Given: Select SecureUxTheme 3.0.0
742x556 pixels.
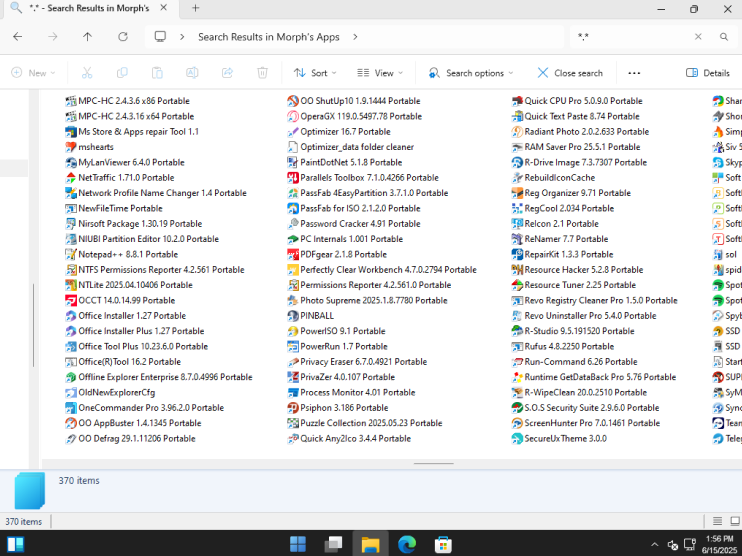Looking at the screenshot, I should [559, 438].
